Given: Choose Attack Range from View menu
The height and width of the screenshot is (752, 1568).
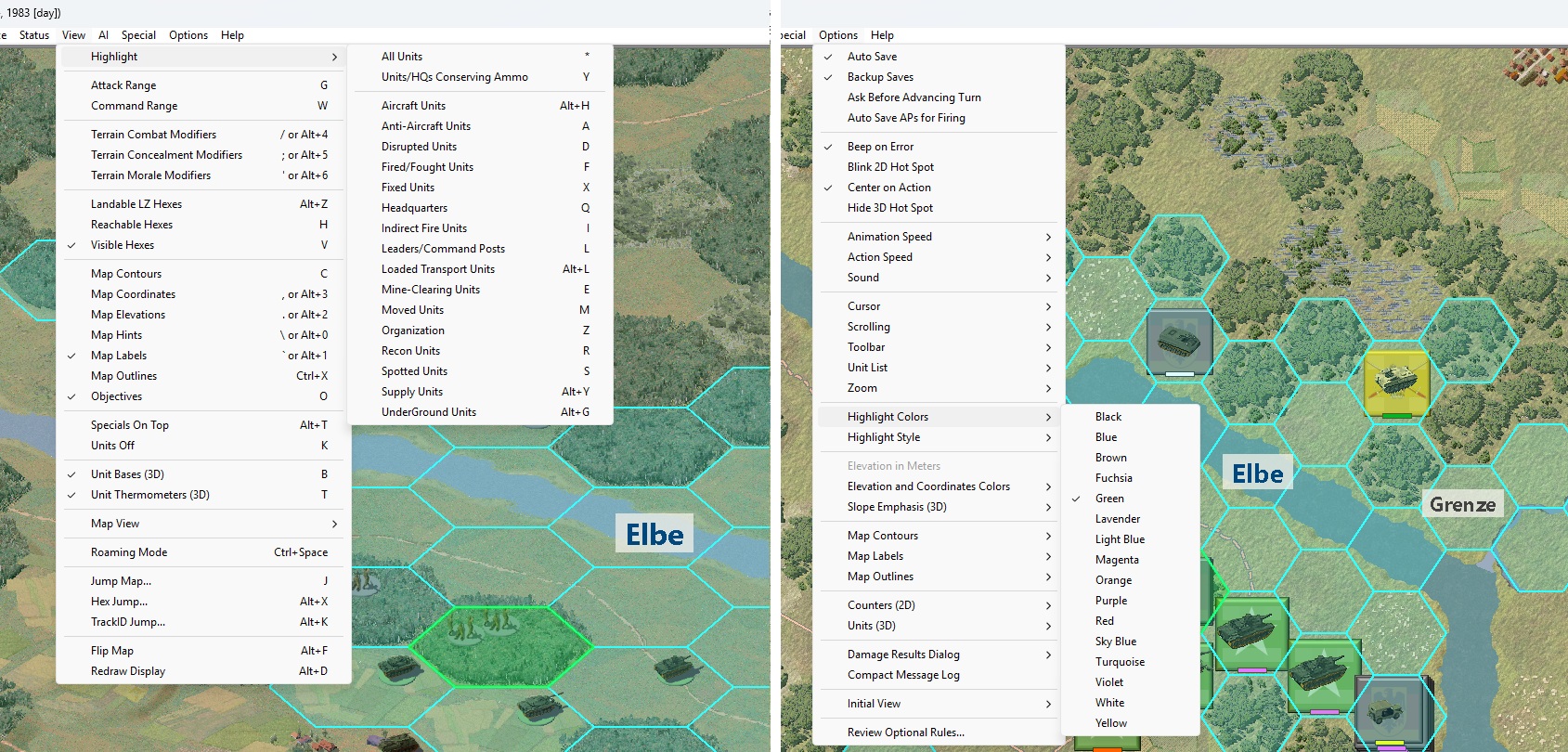Looking at the screenshot, I should 203,85.
